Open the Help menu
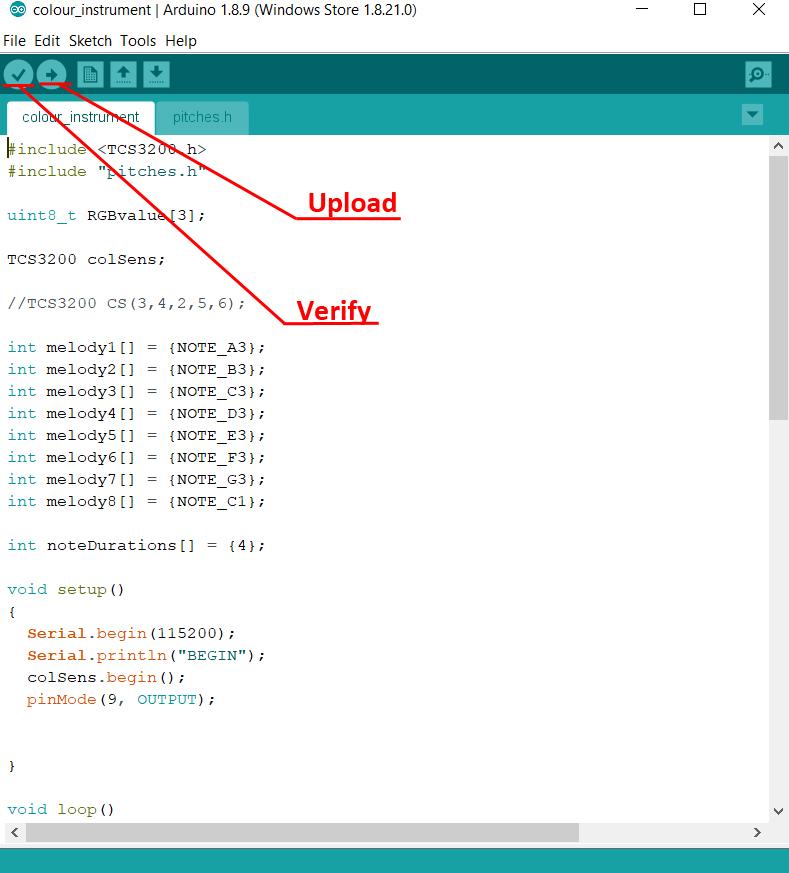The width and height of the screenshot is (789, 873). click(x=181, y=41)
